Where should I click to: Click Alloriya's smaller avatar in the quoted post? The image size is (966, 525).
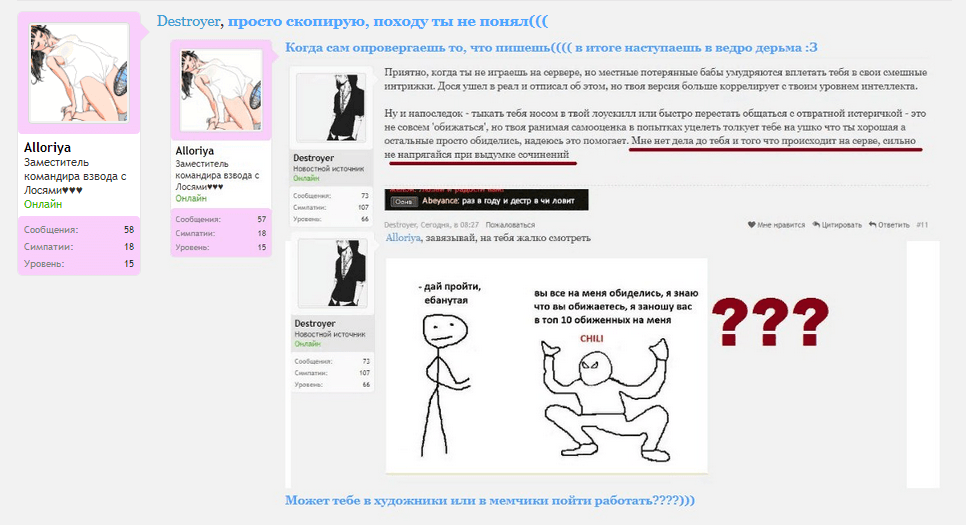220,91
